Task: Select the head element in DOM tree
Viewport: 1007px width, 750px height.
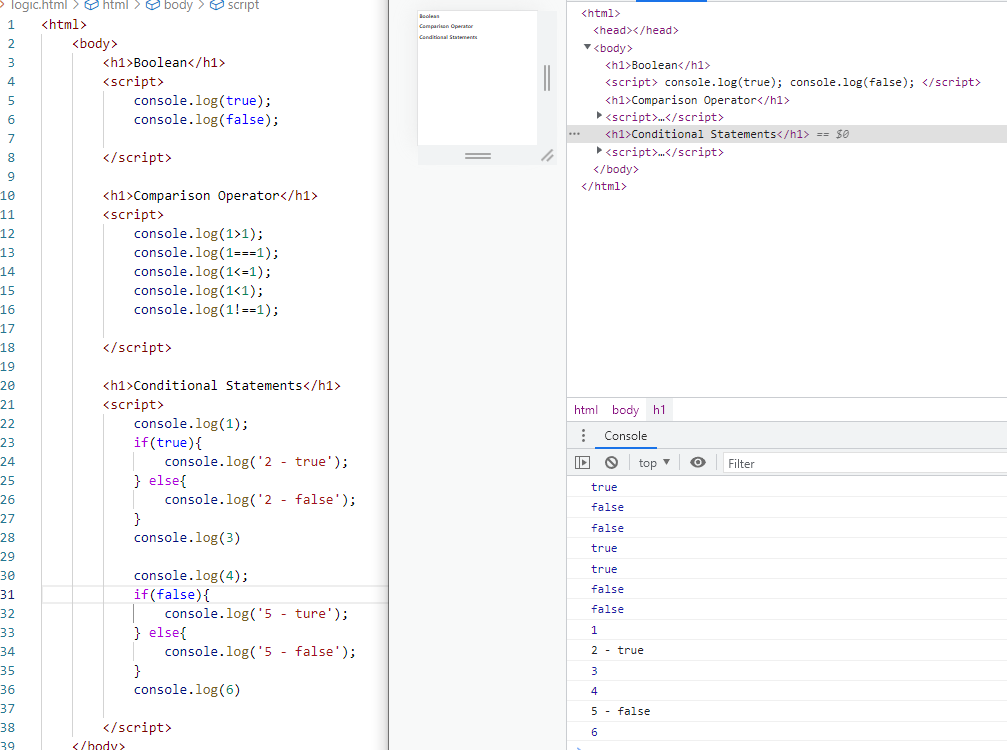Action: tap(636, 30)
